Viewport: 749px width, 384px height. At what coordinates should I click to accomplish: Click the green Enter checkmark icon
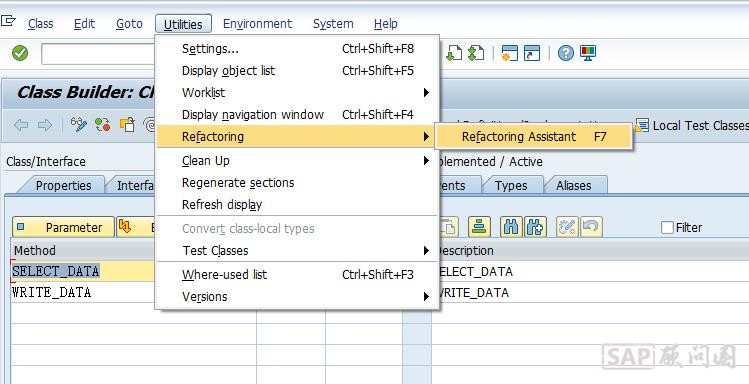tap(20, 53)
